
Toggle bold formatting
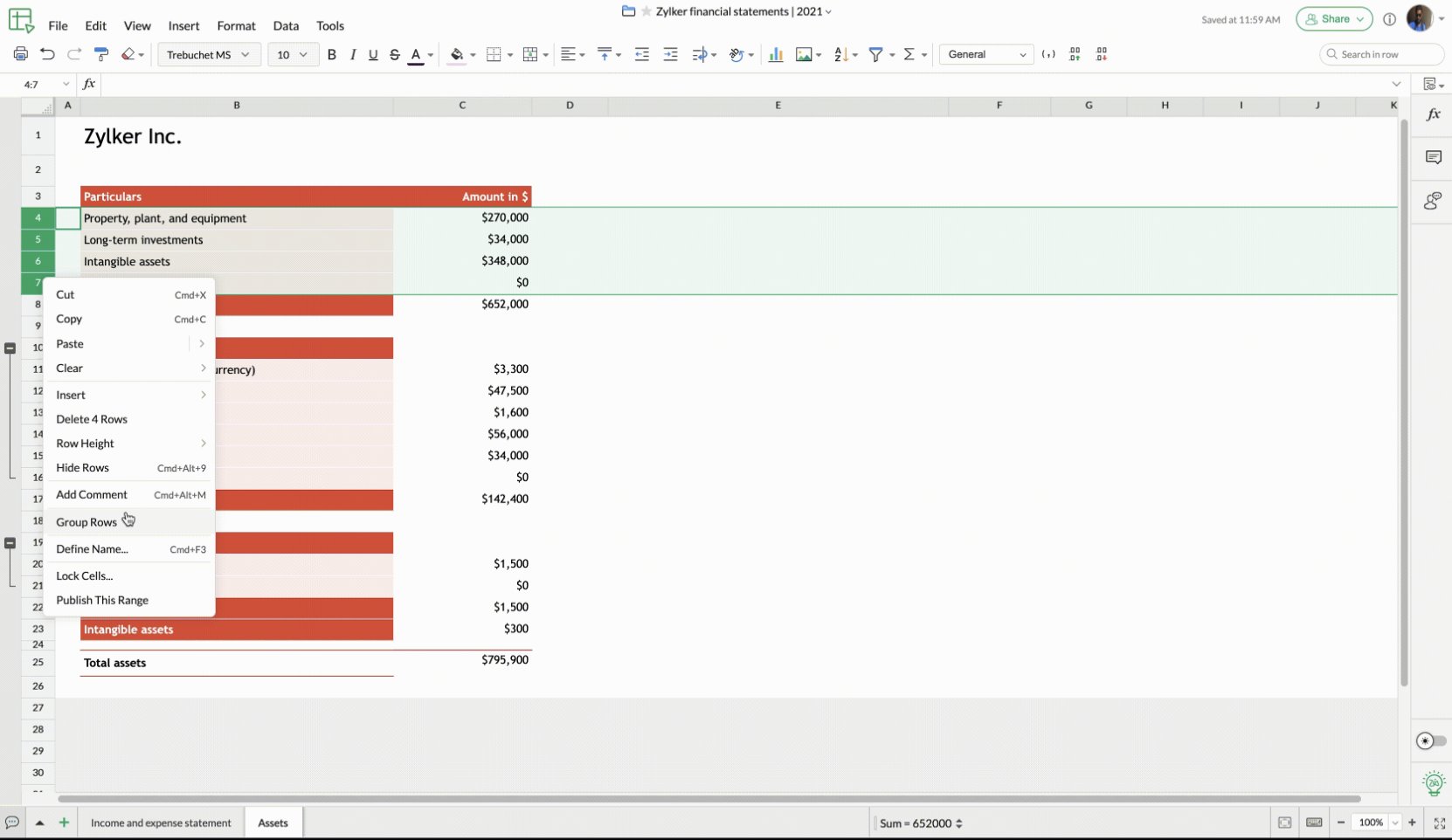[x=331, y=54]
